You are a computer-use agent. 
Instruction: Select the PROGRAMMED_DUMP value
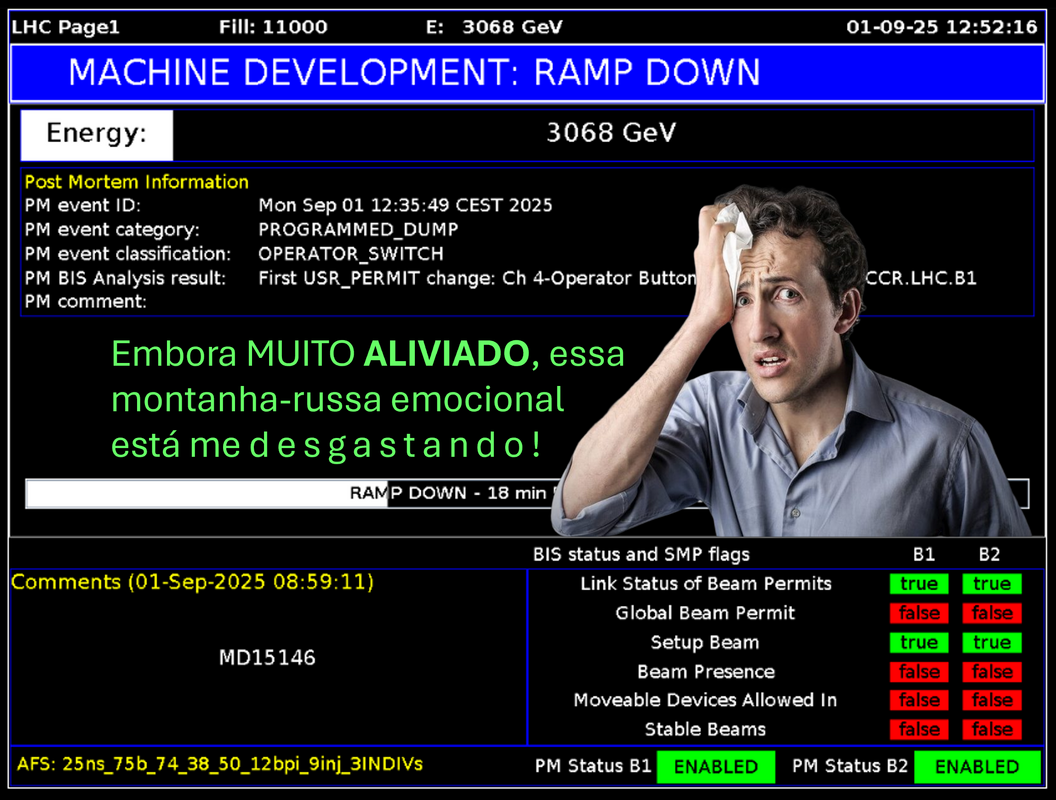pyautogui.click(x=358, y=230)
